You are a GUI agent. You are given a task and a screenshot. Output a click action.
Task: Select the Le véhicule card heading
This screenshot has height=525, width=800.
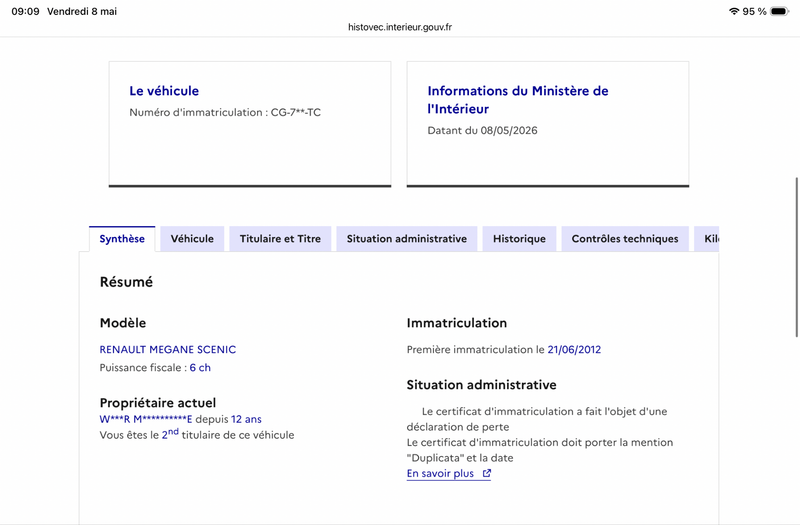point(164,91)
